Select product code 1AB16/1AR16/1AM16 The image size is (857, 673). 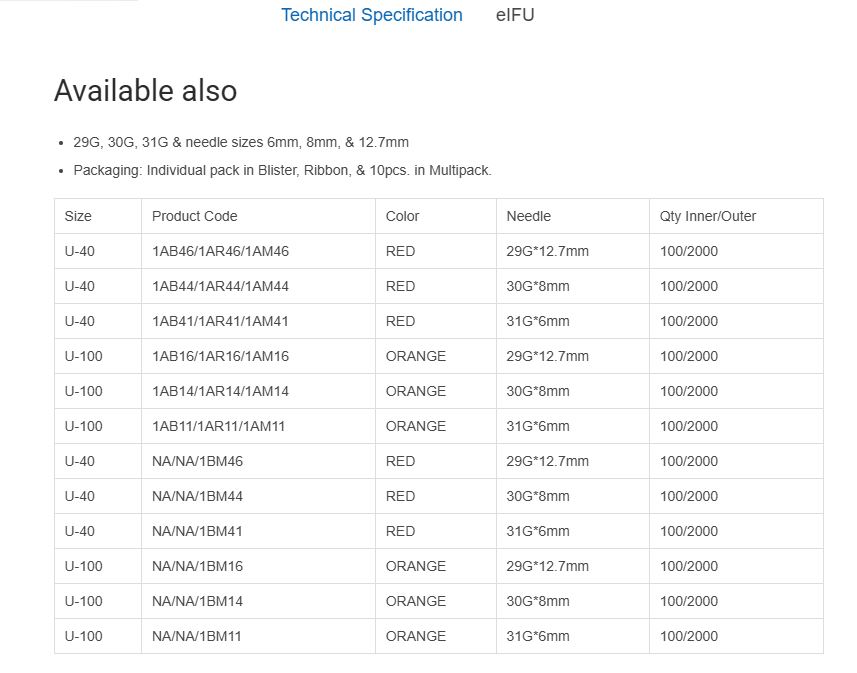[220, 356]
